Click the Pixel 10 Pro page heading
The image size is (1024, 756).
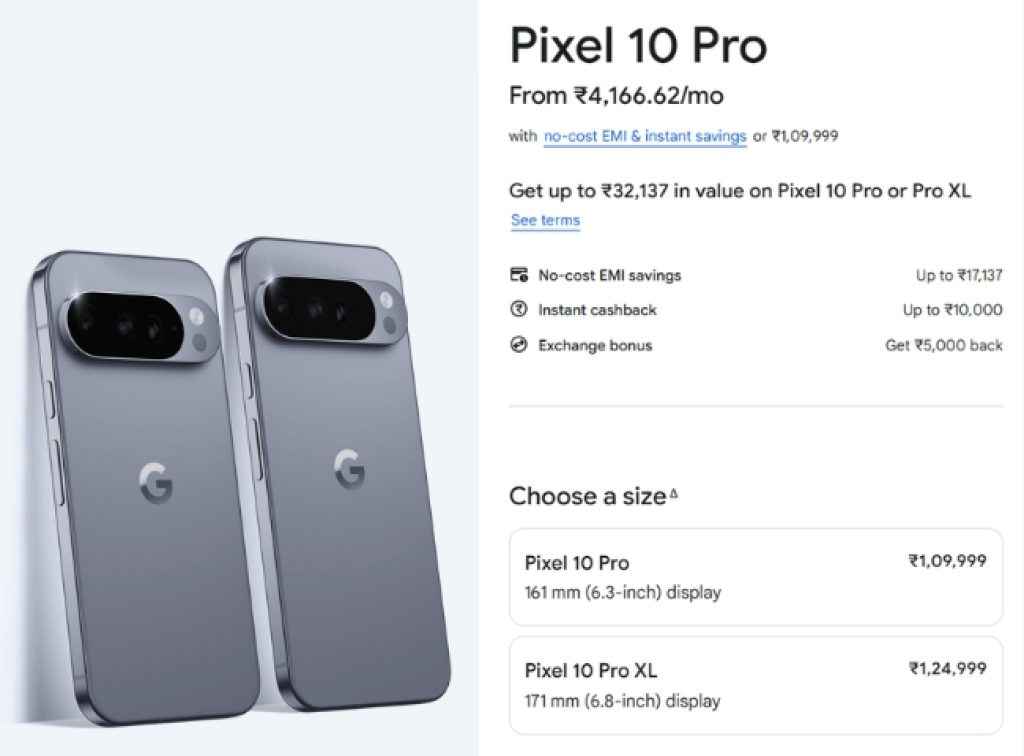[638, 46]
